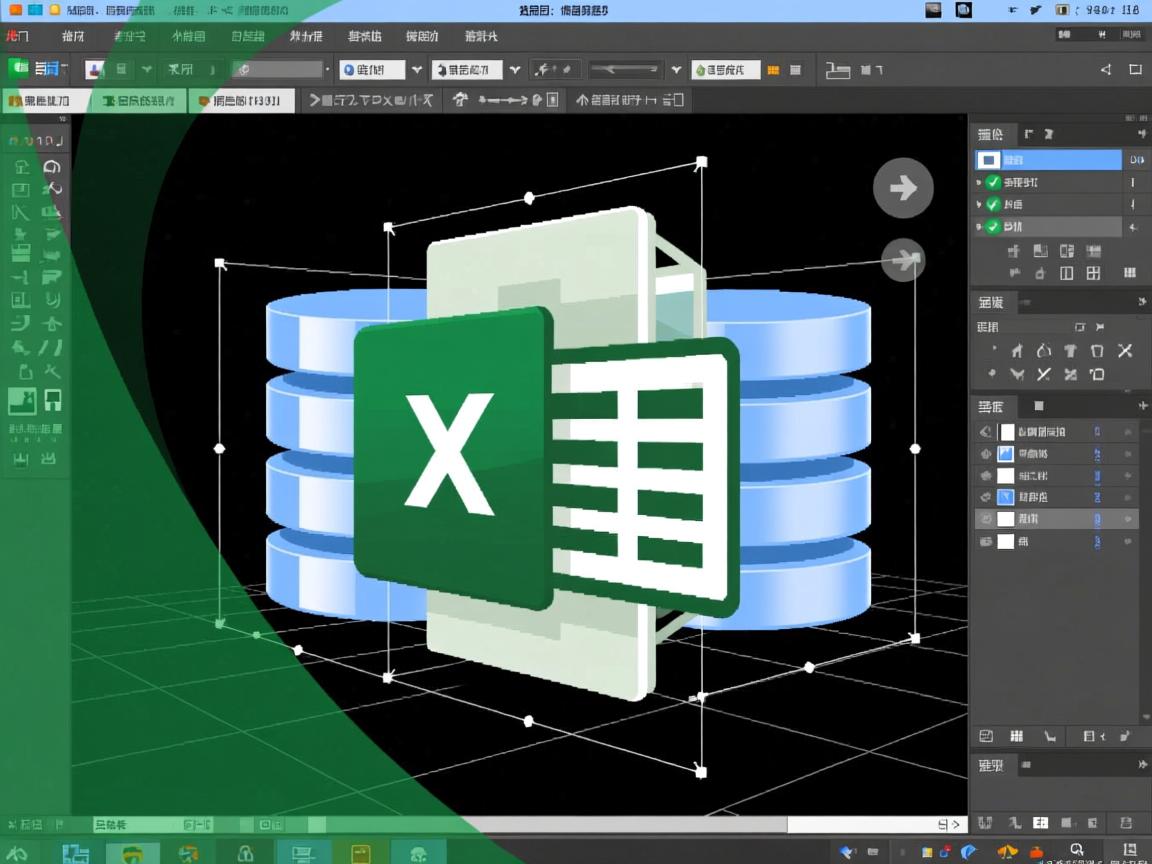The image size is (1152, 864).
Task: Open dropdown arrow right of the second white combo box
Action: pyautogui.click(x=515, y=70)
